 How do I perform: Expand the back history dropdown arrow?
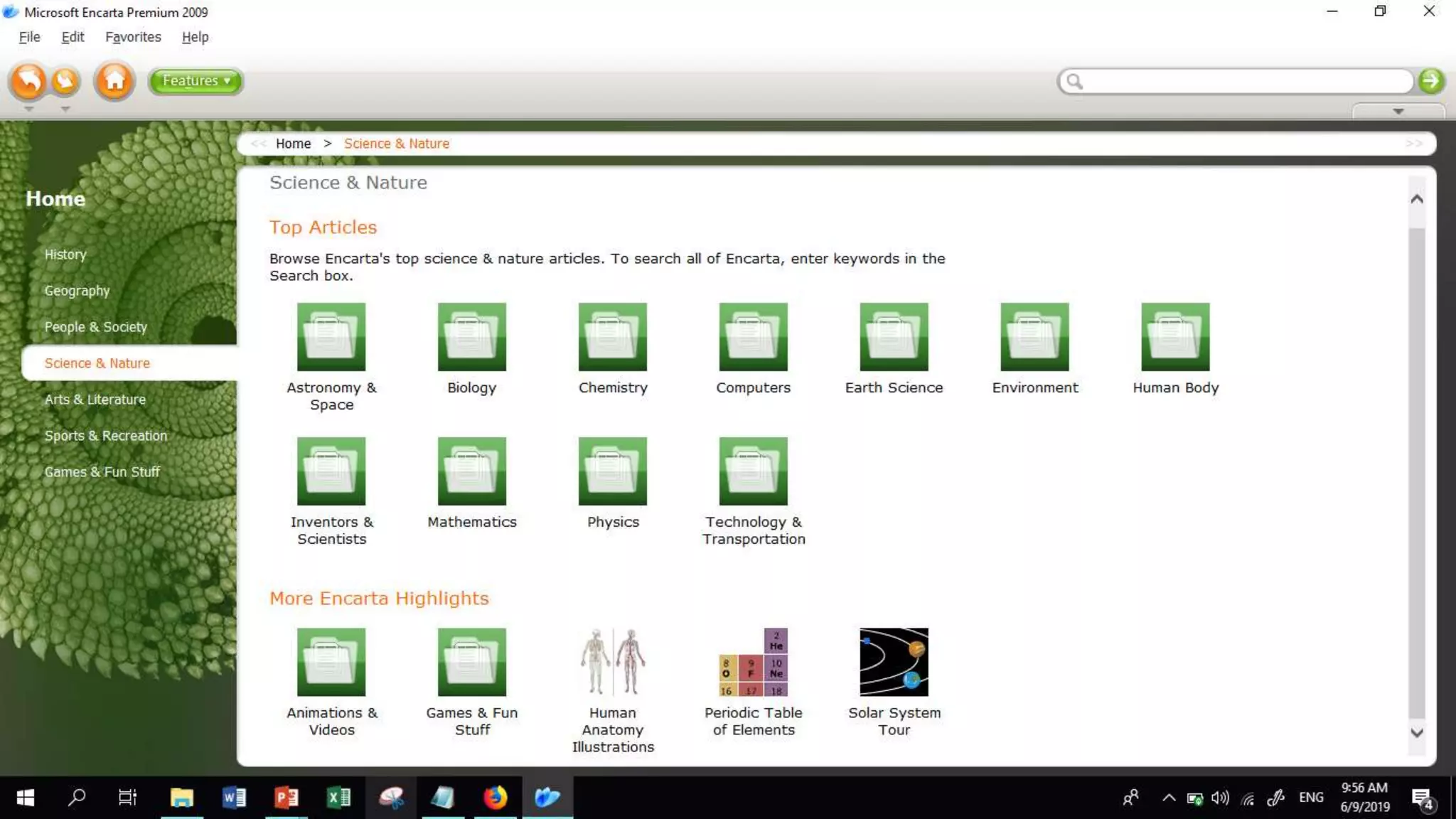coord(28,109)
